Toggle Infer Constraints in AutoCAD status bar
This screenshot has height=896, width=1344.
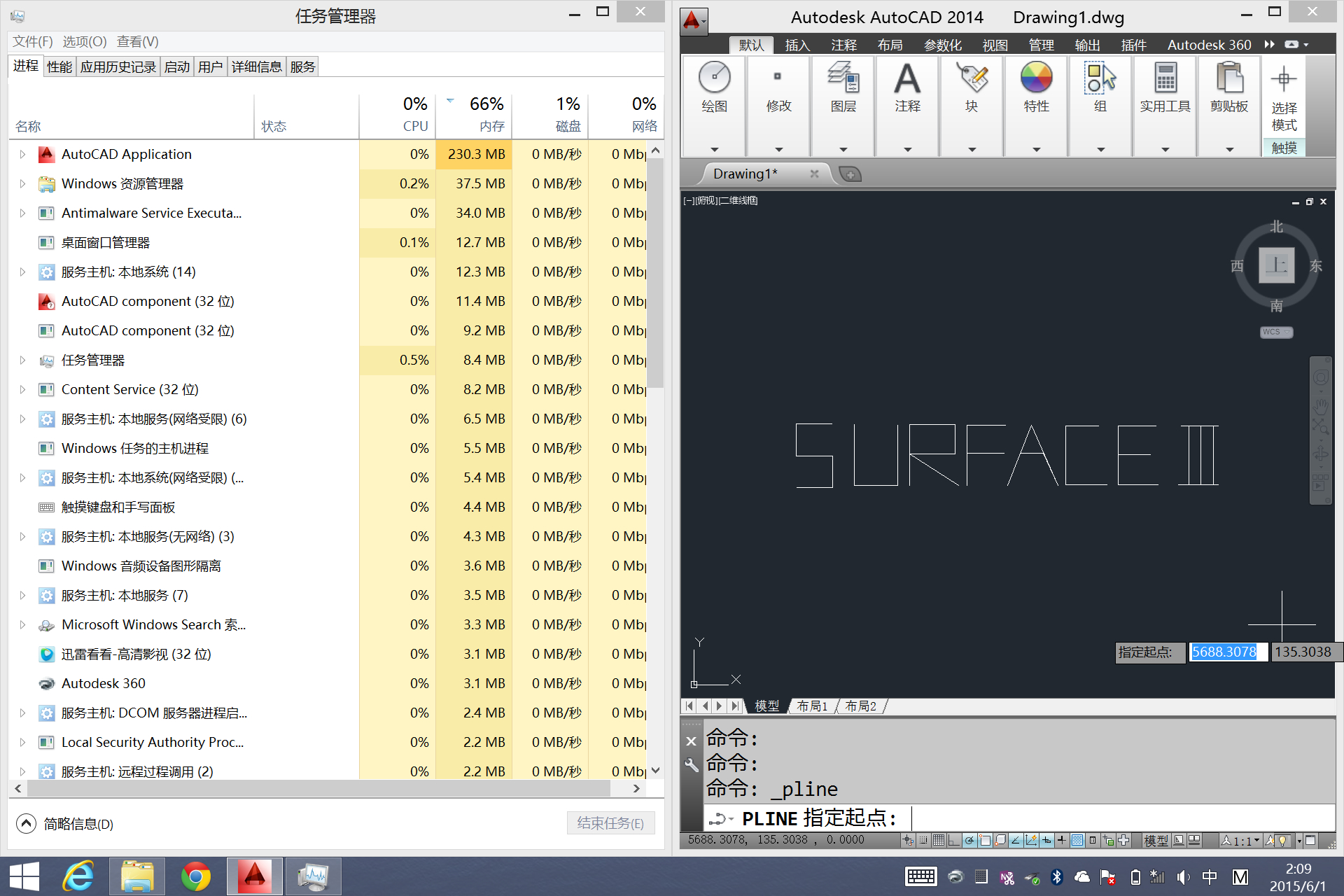pos(909,841)
